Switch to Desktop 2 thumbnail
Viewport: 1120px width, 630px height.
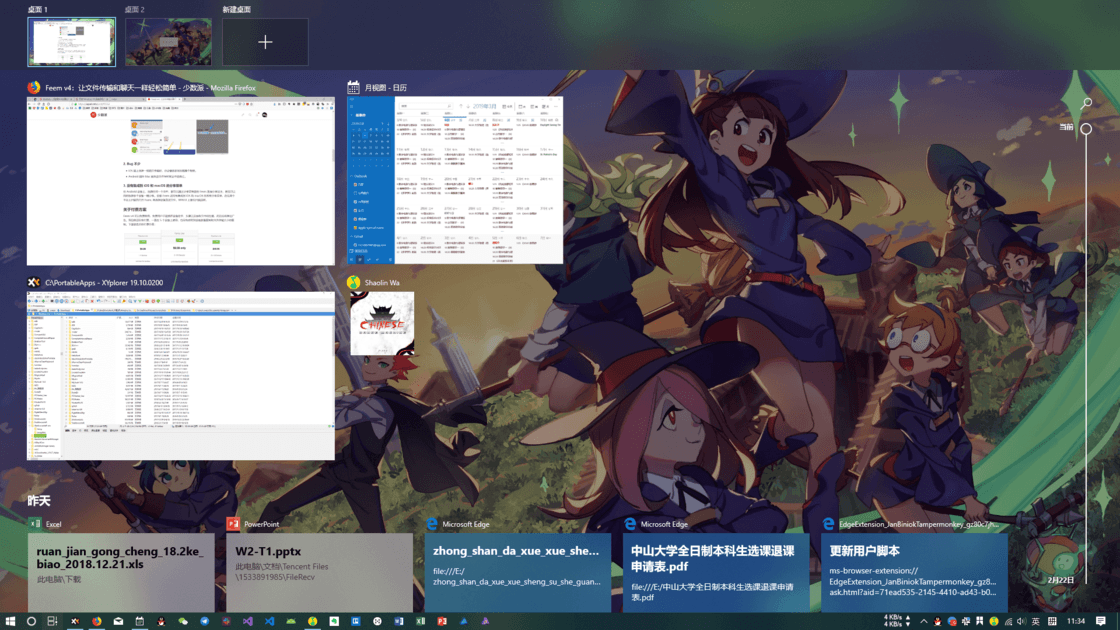click(168, 42)
